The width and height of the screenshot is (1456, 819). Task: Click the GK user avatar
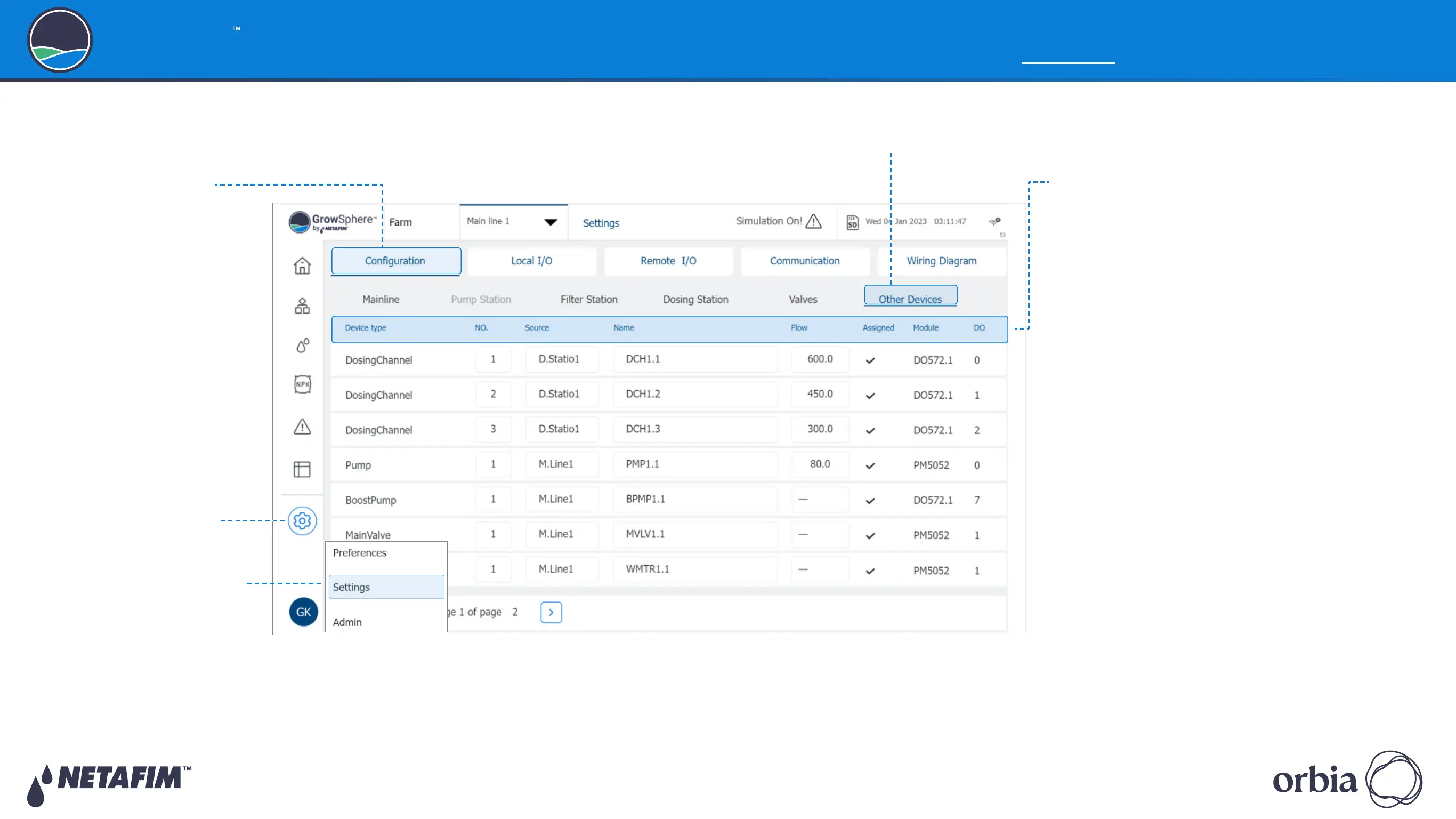[x=304, y=612]
